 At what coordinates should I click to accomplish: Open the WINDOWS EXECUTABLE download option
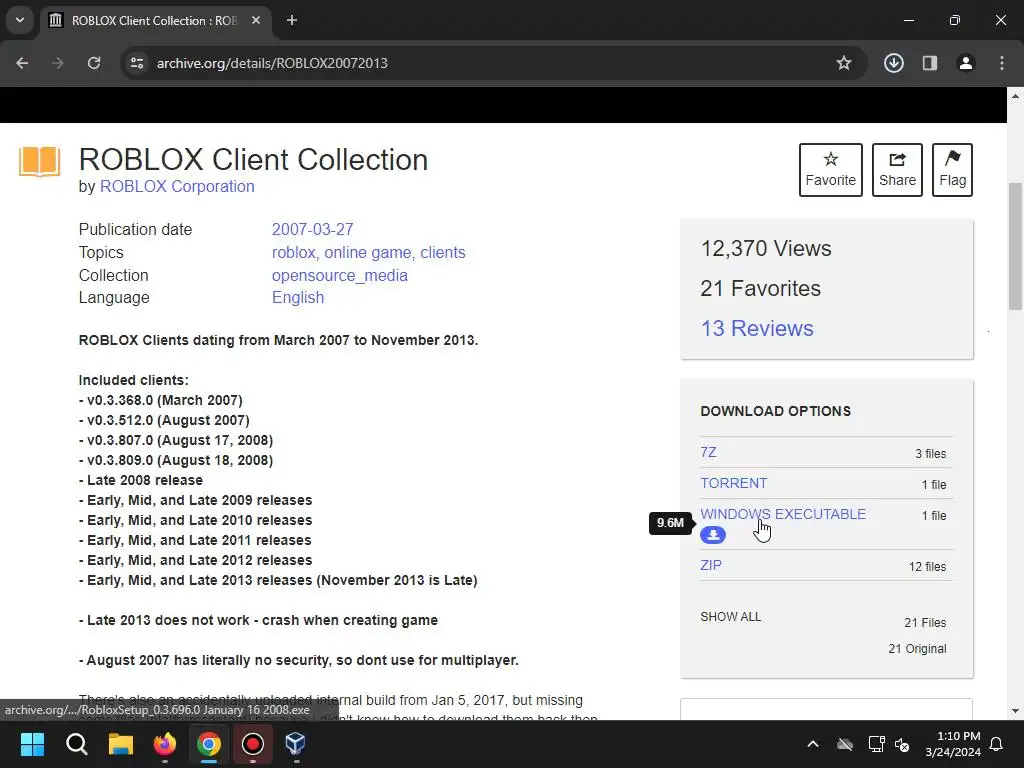click(x=783, y=514)
